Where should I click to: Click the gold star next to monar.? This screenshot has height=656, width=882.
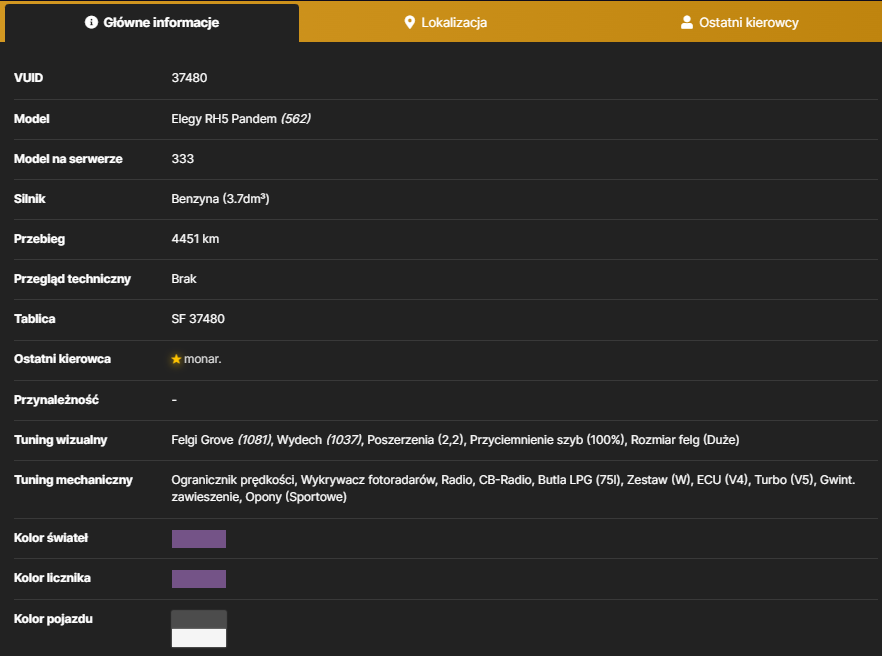(176, 359)
